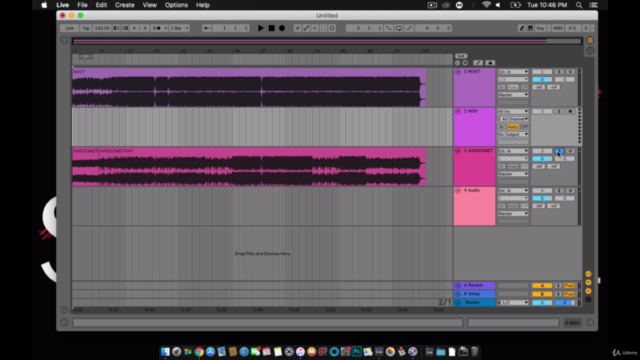Click the Tap tempo button
The width and height of the screenshot is (640, 360).
point(86,28)
